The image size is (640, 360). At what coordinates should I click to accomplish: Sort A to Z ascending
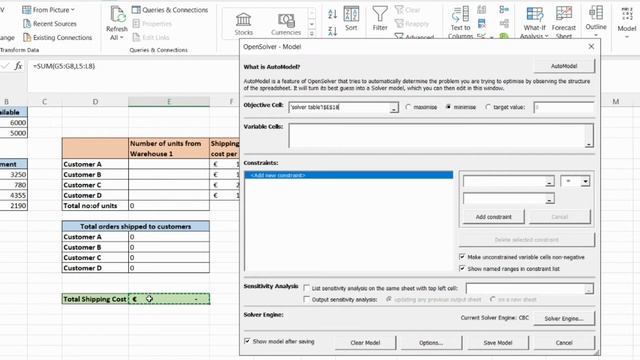pyautogui.click(x=333, y=14)
